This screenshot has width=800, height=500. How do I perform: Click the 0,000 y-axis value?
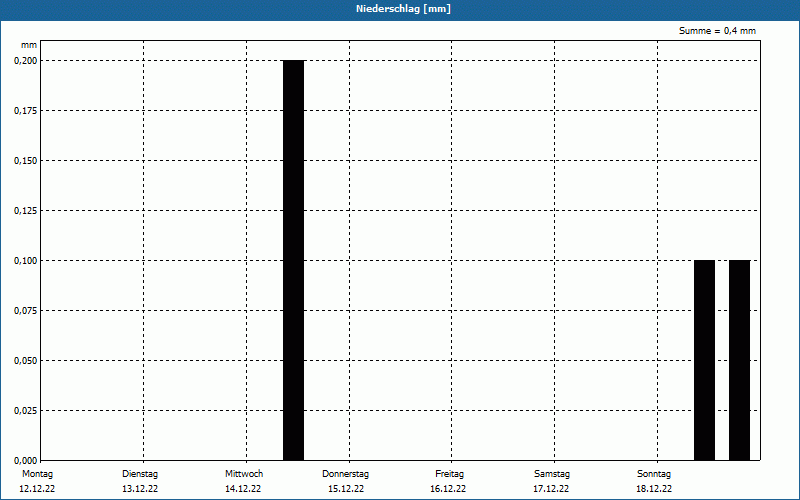[26, 461]
